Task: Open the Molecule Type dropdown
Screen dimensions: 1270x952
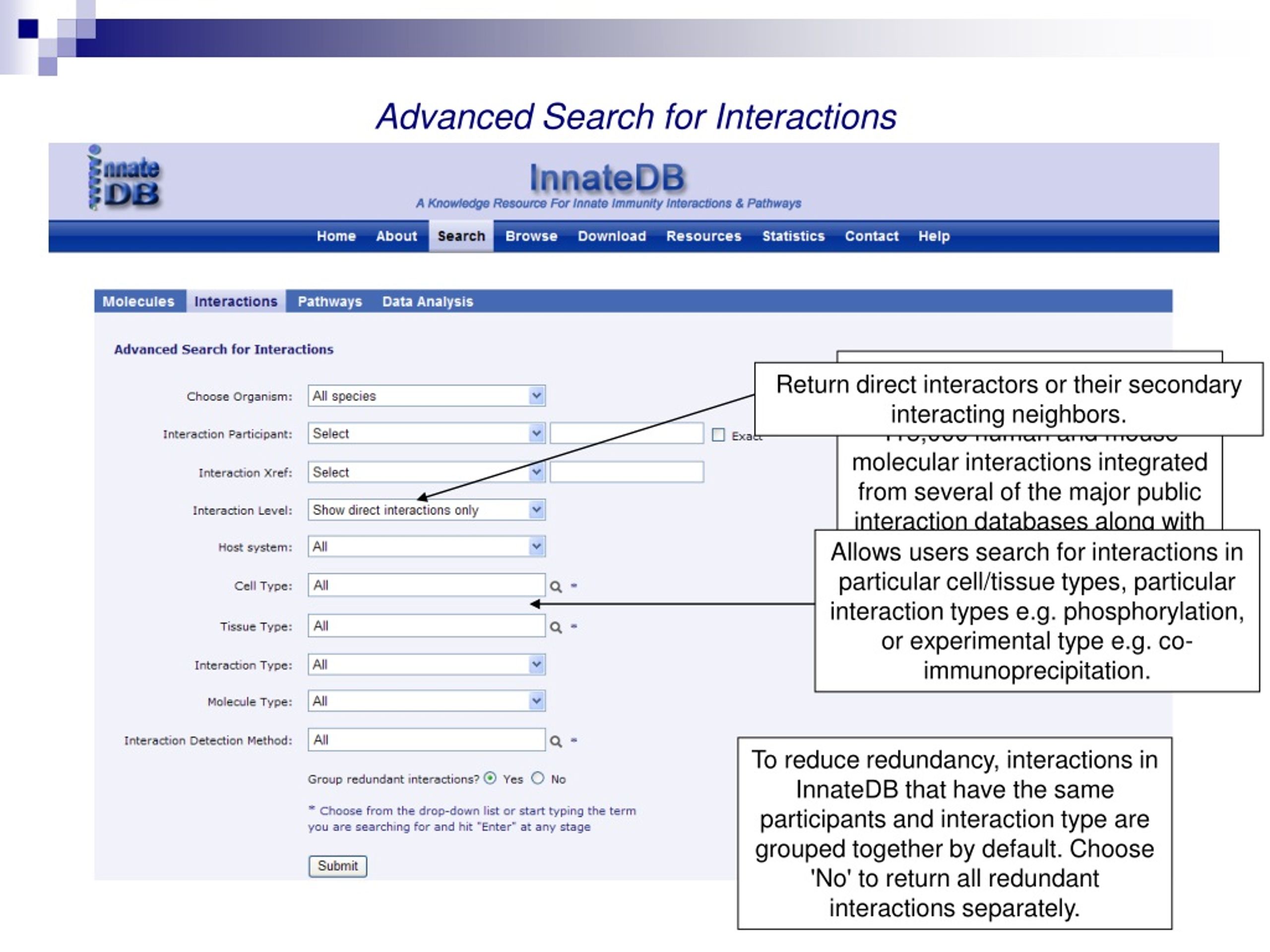Action: click(427, 701)
